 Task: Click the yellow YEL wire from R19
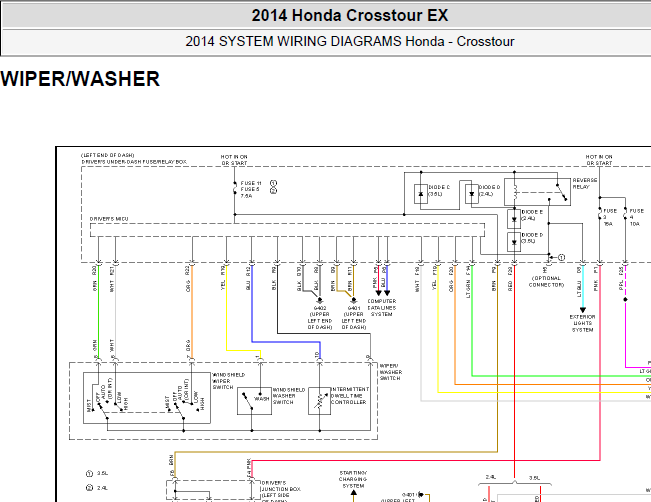[227, 309]
